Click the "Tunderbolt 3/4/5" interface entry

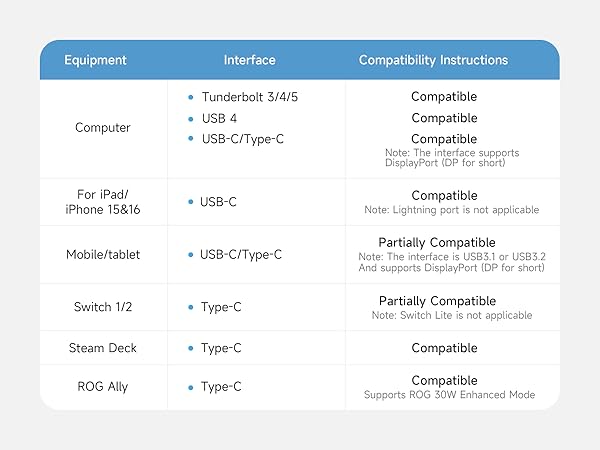tap(251, 97)
